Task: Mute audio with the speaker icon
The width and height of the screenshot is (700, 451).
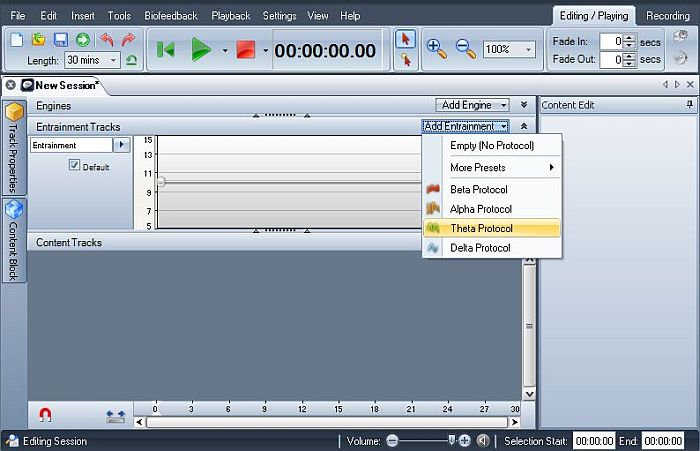Action: [x=483, y=441]
